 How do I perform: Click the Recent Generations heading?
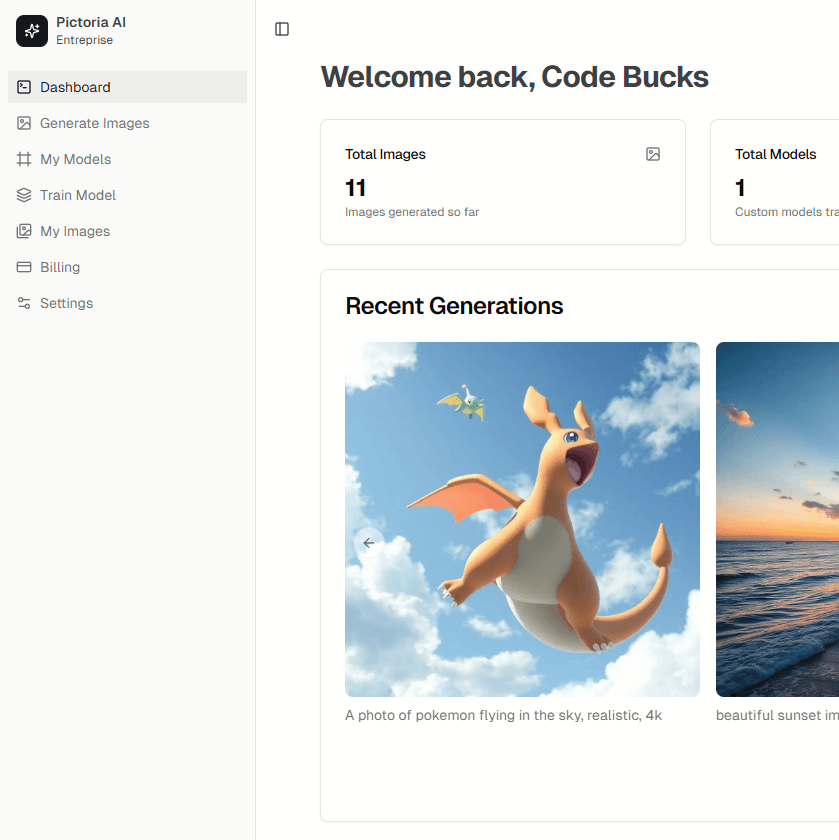click(x=454, y=306)
